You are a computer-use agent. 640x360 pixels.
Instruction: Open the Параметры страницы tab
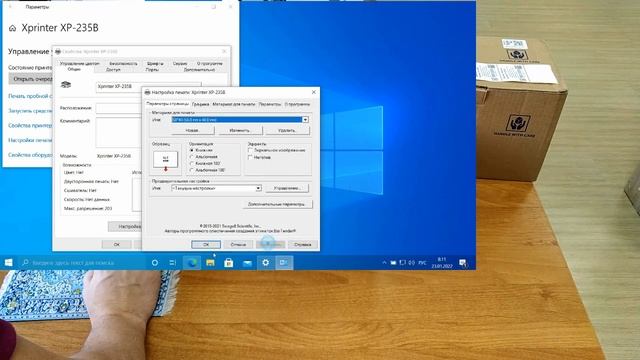(x=168, y=104)
